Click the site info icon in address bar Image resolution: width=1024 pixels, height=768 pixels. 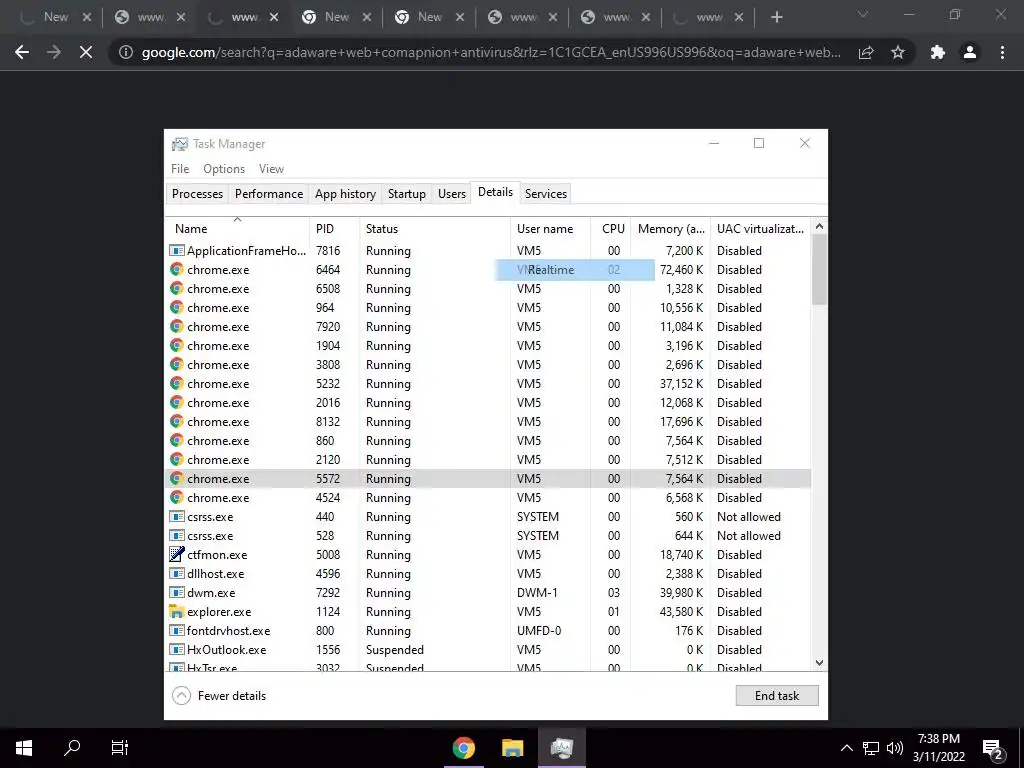(125, 52)
